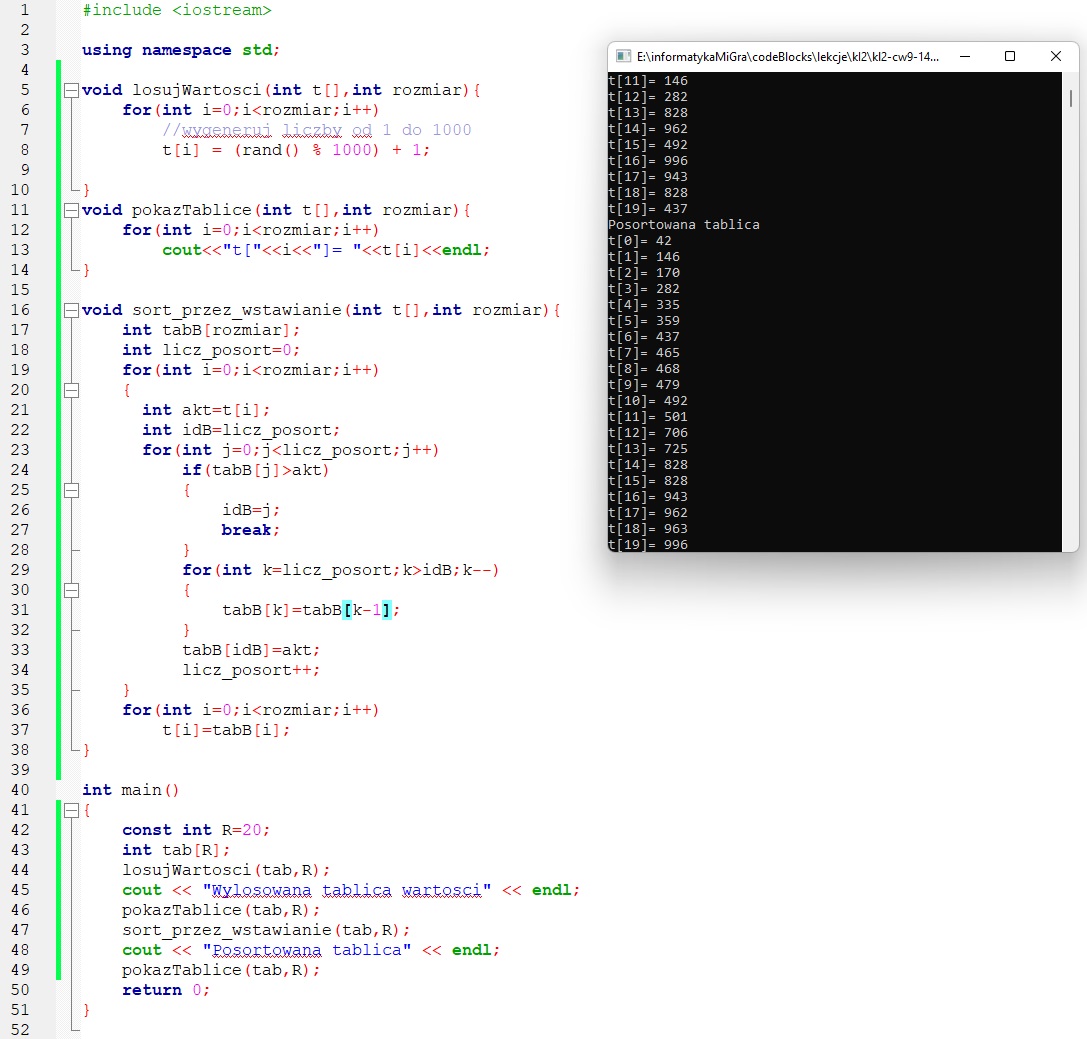Screen dimensions: 1087x1039
Task: Collapse the pokazTablice function fold at line 11
Action: pyautogui.click(x=71, y=210)
